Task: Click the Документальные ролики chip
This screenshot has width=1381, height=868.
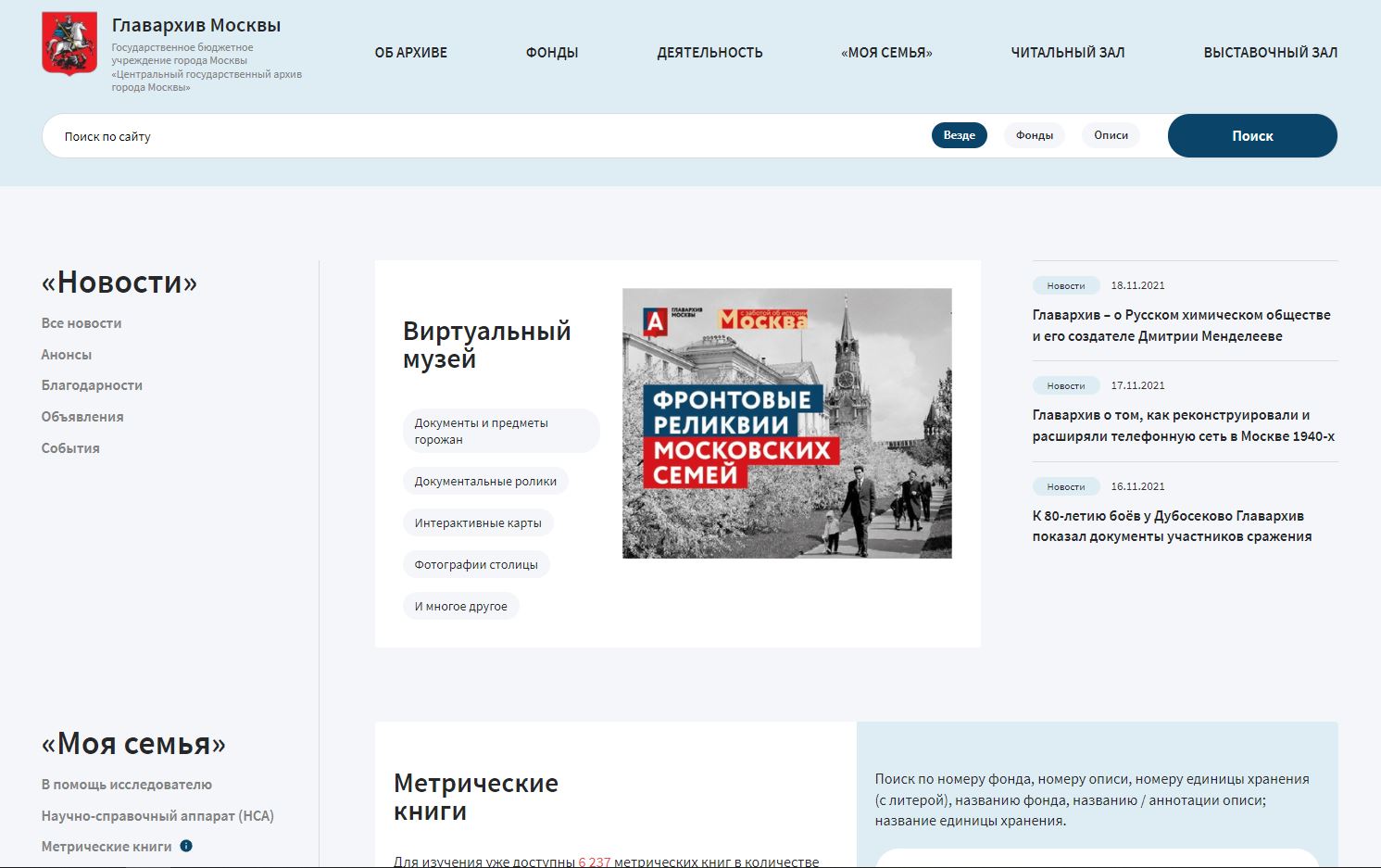Action: (x=485, y=481)
